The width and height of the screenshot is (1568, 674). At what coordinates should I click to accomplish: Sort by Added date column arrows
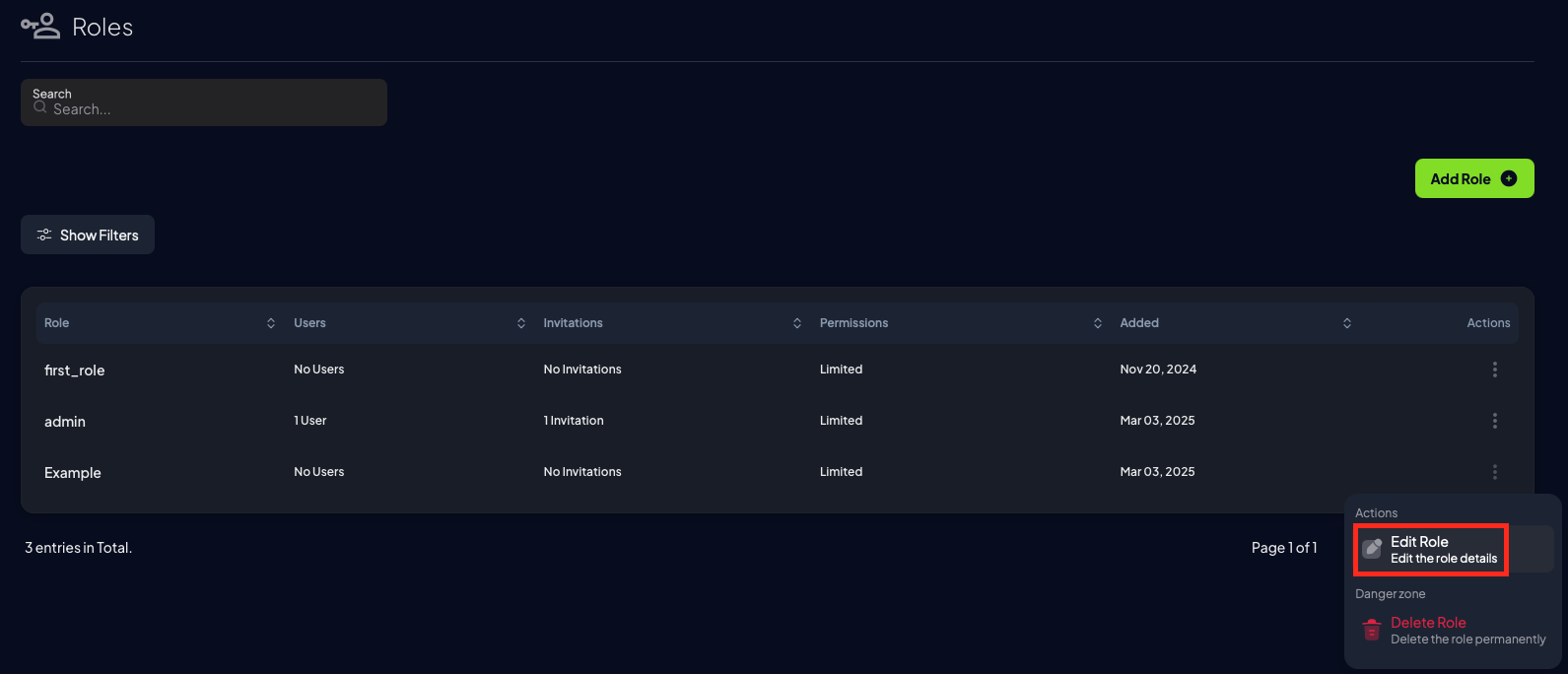tap(1347, 323)
